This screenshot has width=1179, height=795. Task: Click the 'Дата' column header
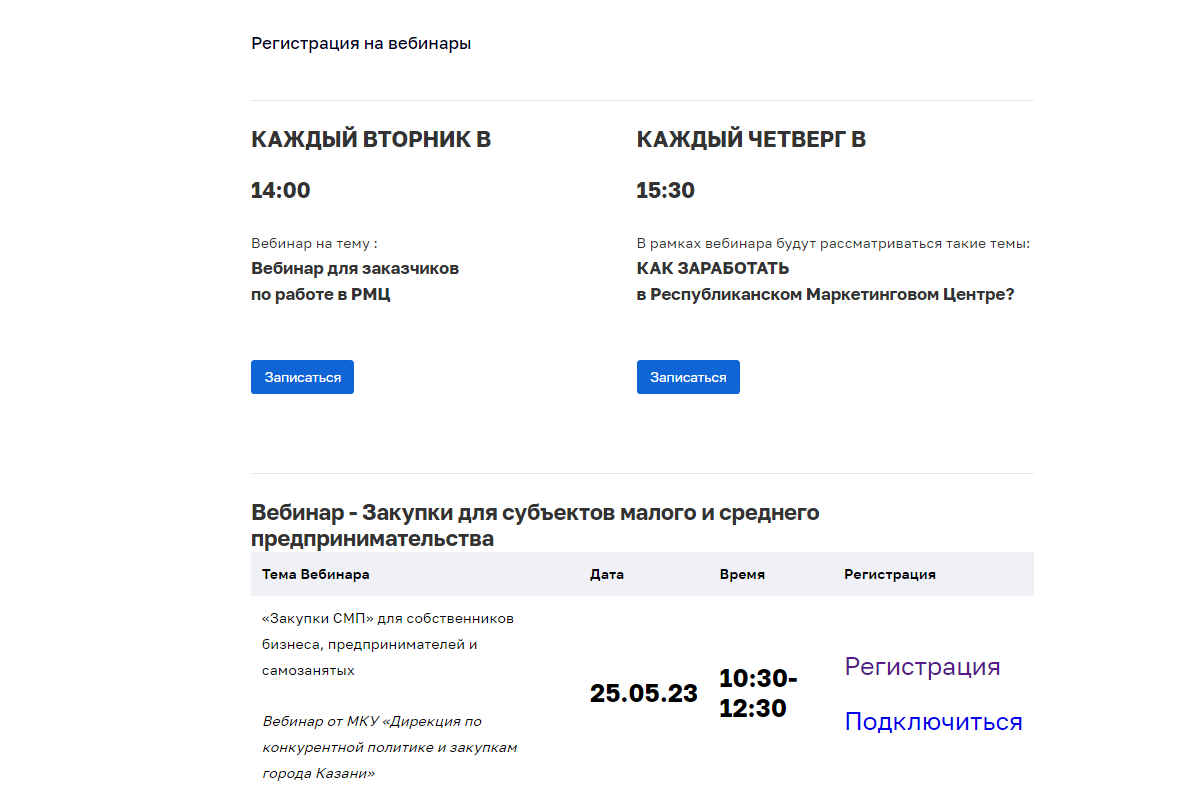pyautogui.click(x=607, y=574)
